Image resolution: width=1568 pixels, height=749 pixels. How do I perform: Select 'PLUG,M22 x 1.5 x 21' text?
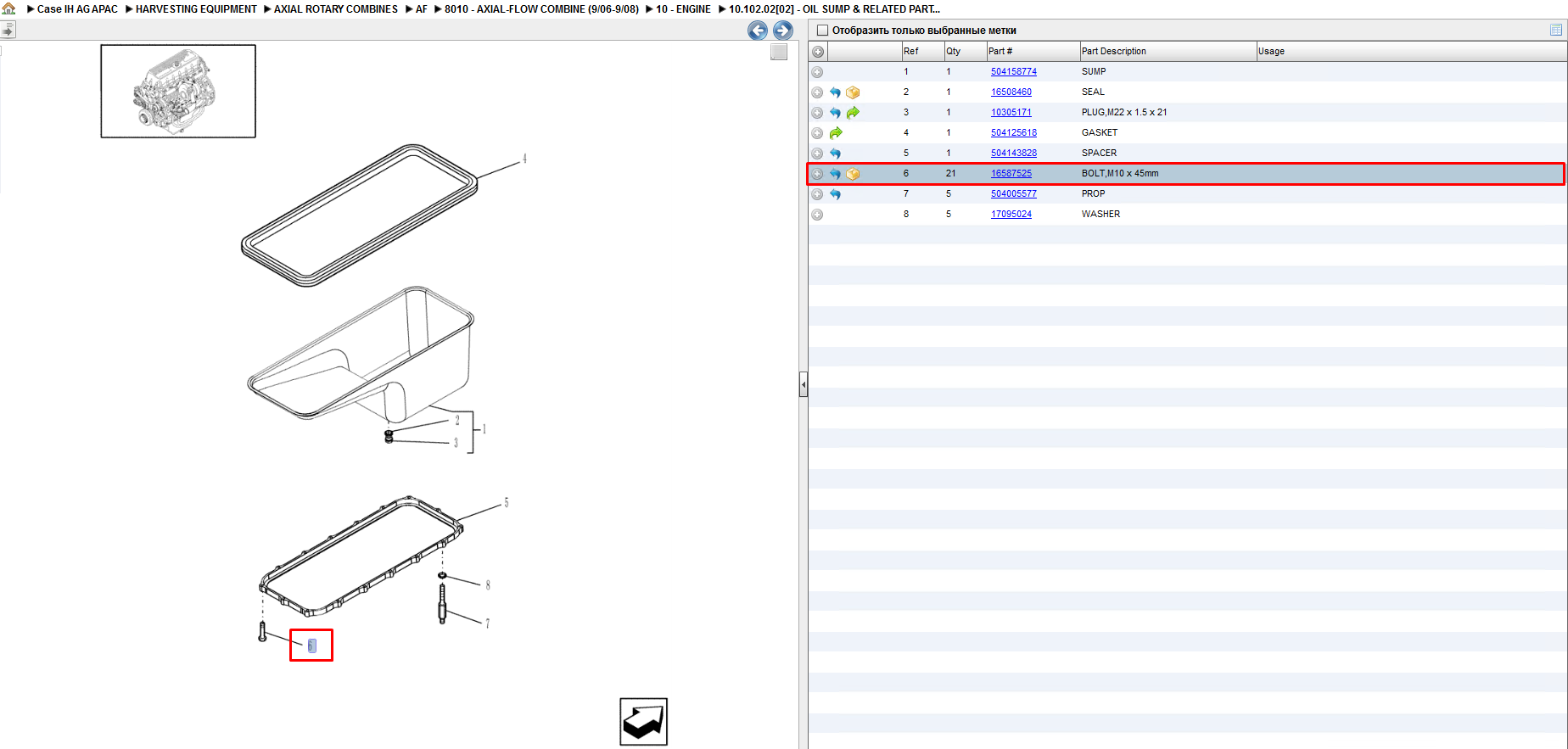(x=1124, y=113)
